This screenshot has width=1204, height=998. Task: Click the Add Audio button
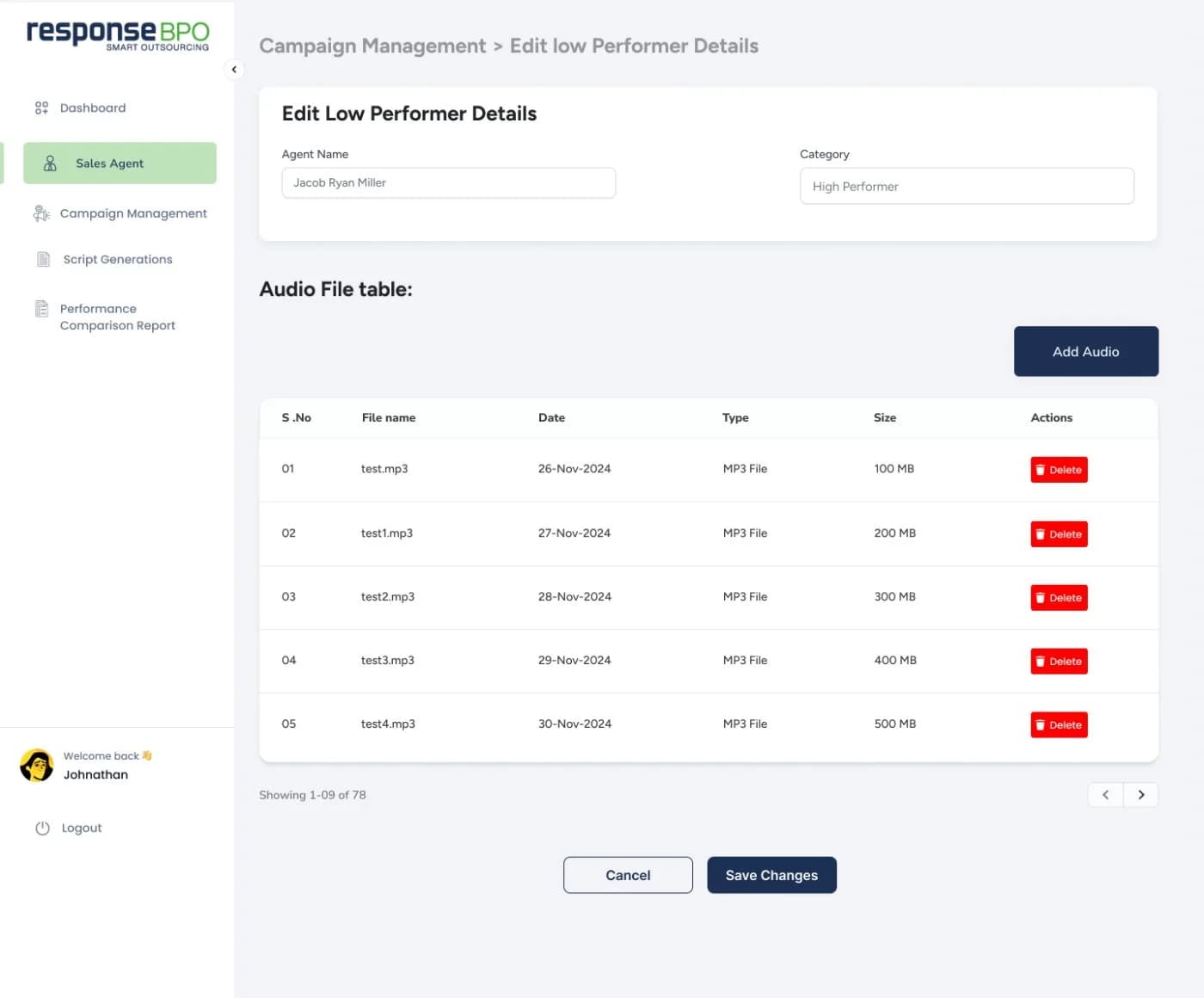tap(1086, 351)
